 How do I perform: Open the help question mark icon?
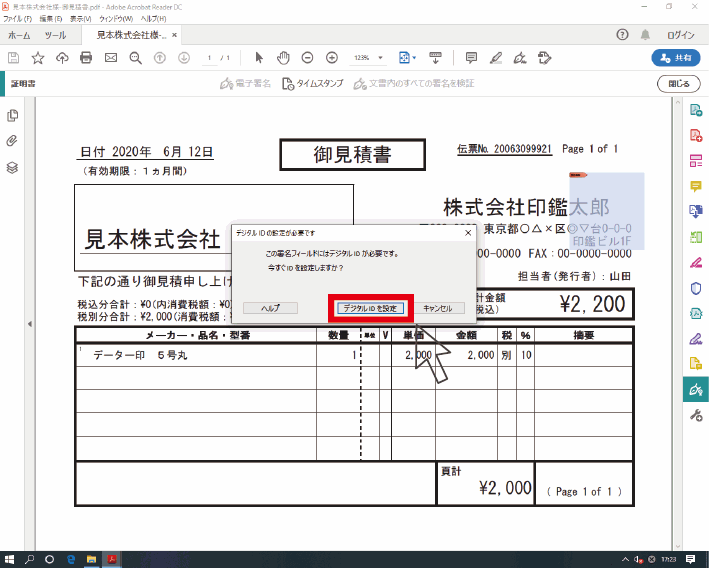(x=622, y=35)
